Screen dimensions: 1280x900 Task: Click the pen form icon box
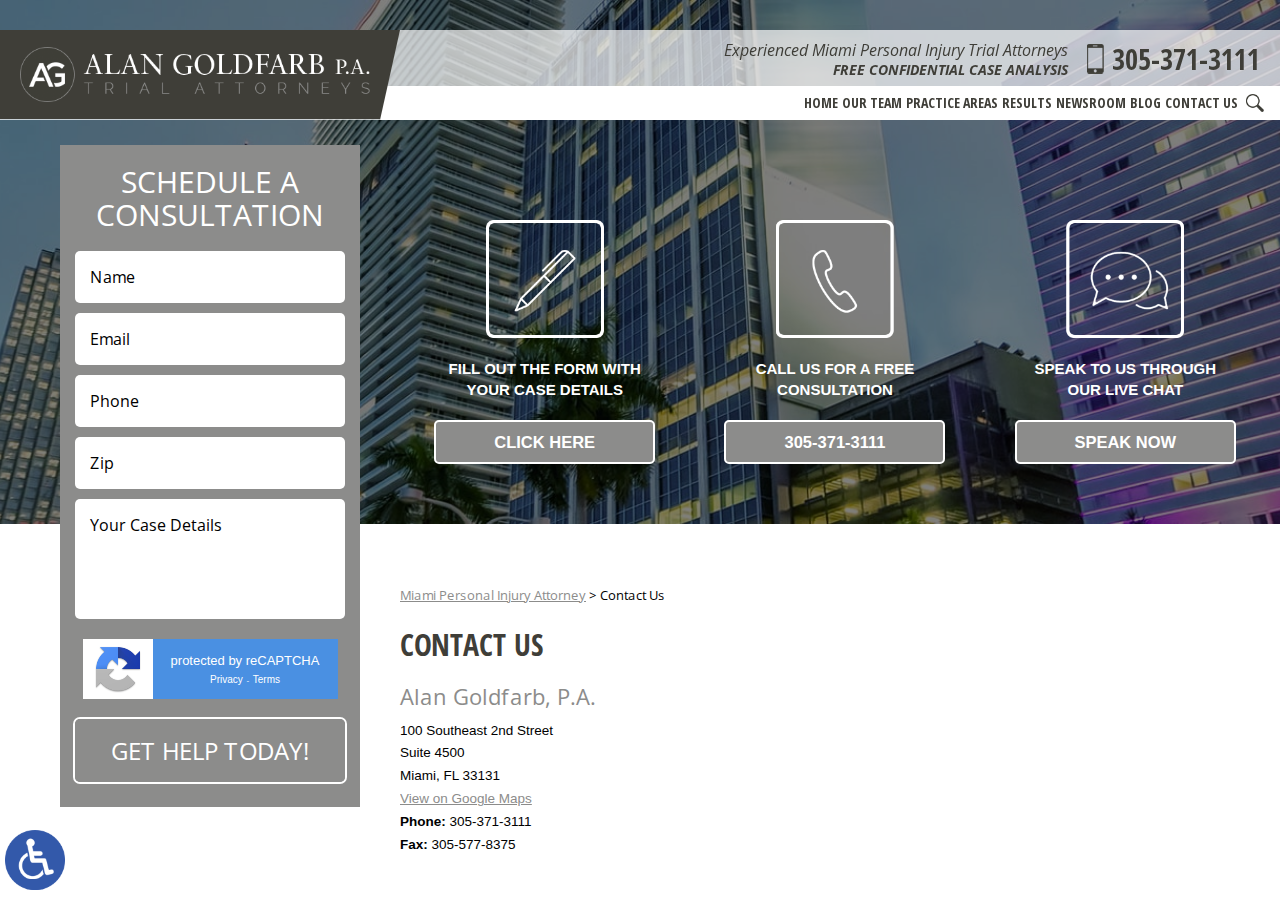[x=545, y=279]
